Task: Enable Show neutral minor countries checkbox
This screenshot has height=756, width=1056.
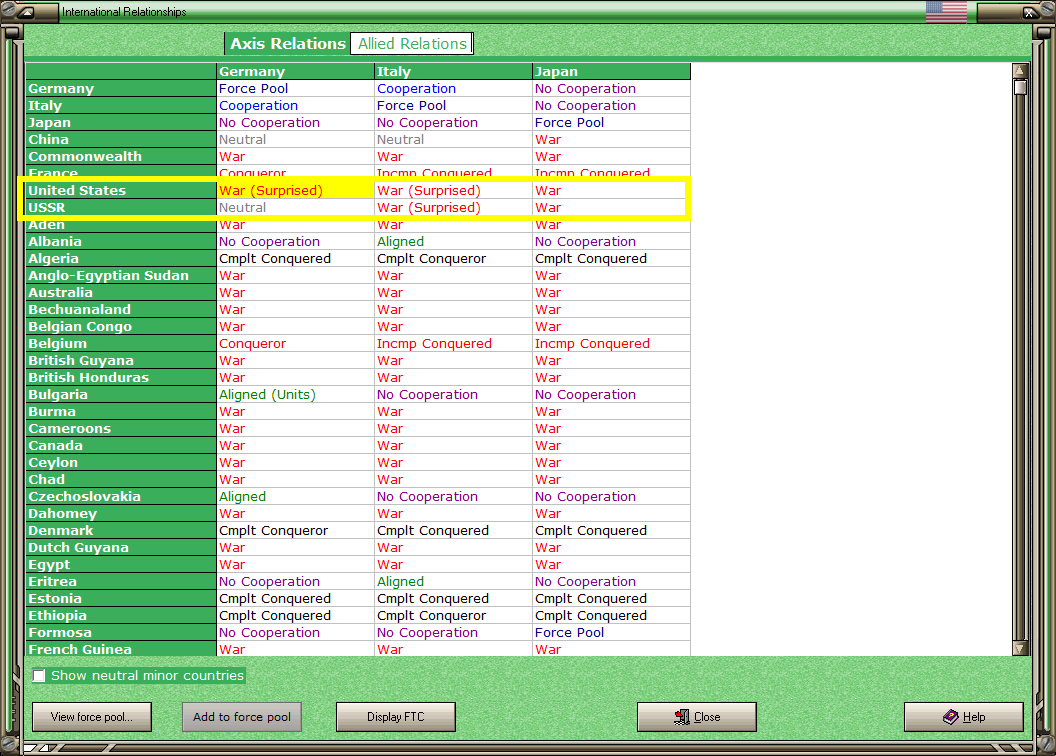Action: (39, 675)
